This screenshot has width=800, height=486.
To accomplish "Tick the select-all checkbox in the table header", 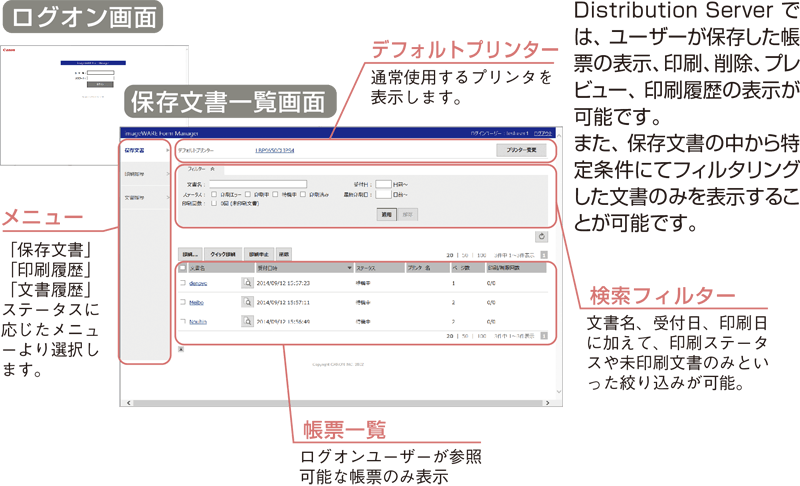I will (183, 268).
